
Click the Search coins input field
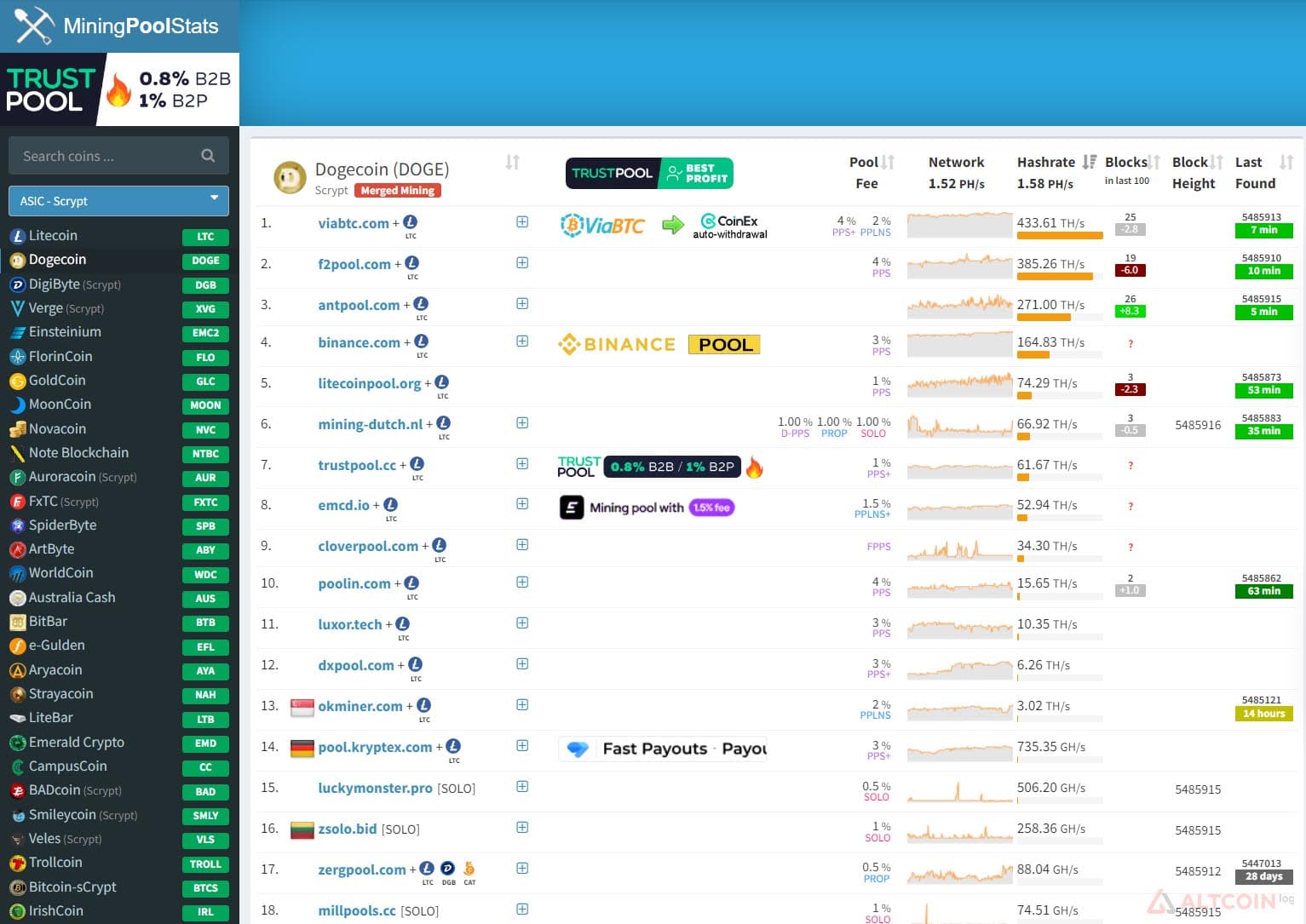[x=118, y=156]
